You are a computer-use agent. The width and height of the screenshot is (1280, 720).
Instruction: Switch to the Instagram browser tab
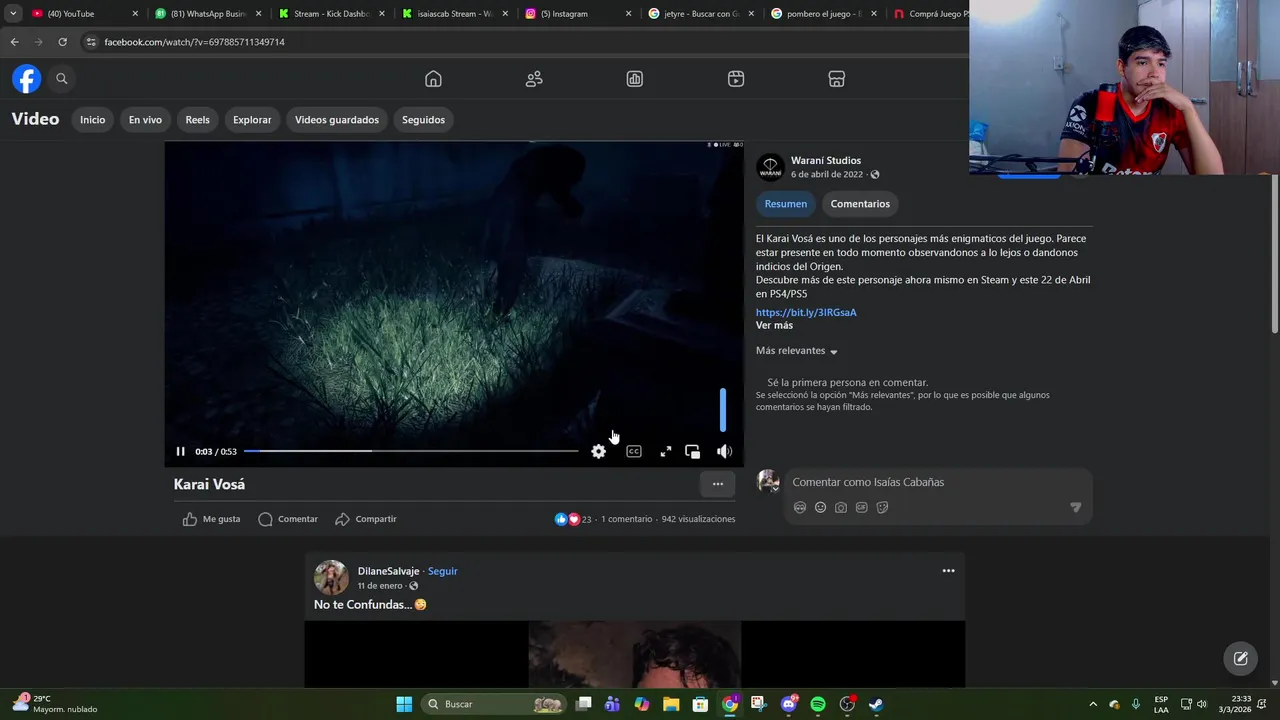pyautogui.click(x=578, y=14)
